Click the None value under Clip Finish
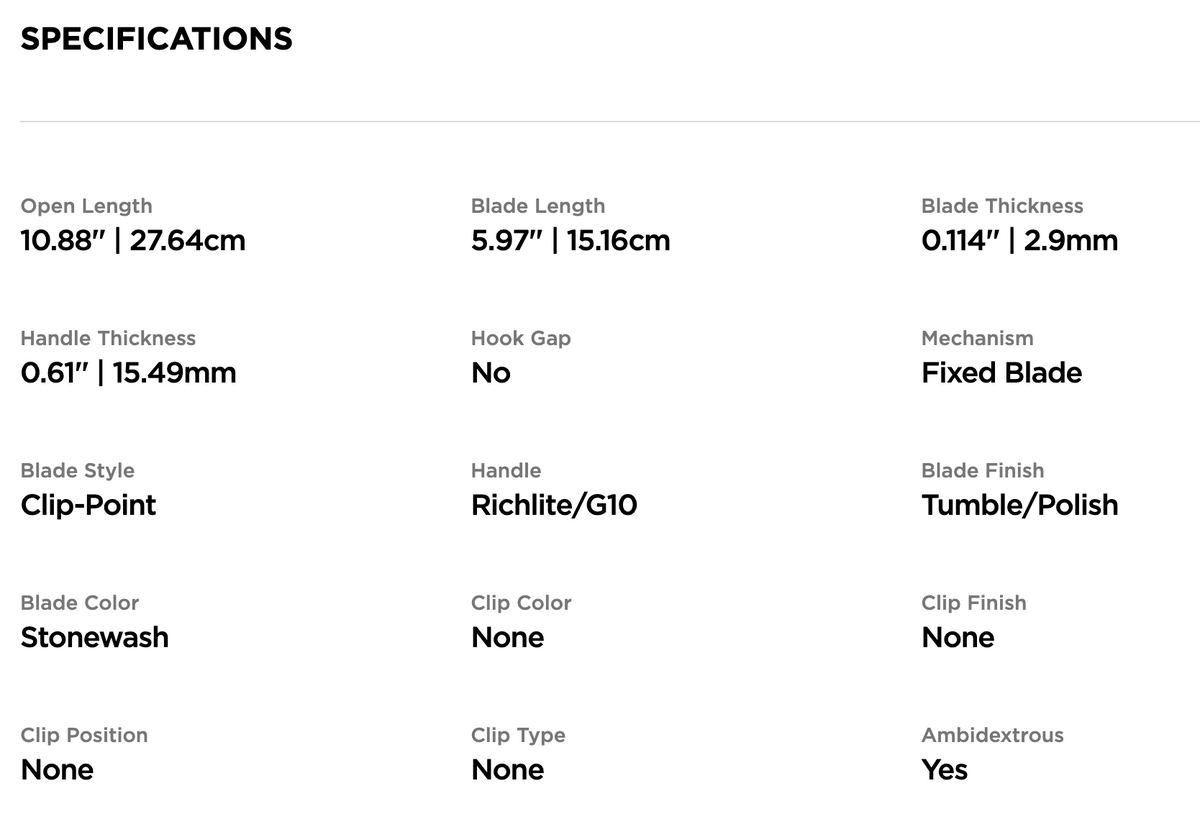 click(958, 637)
